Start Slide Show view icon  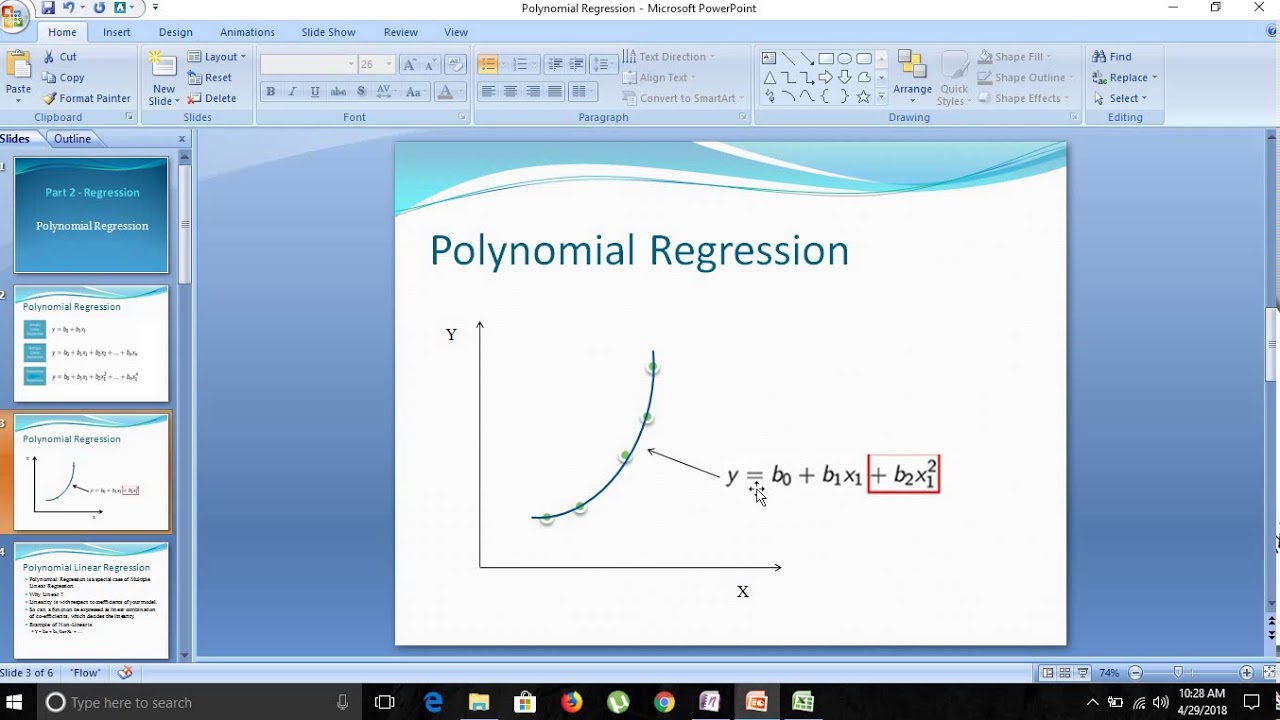(x=1083, y=673)
